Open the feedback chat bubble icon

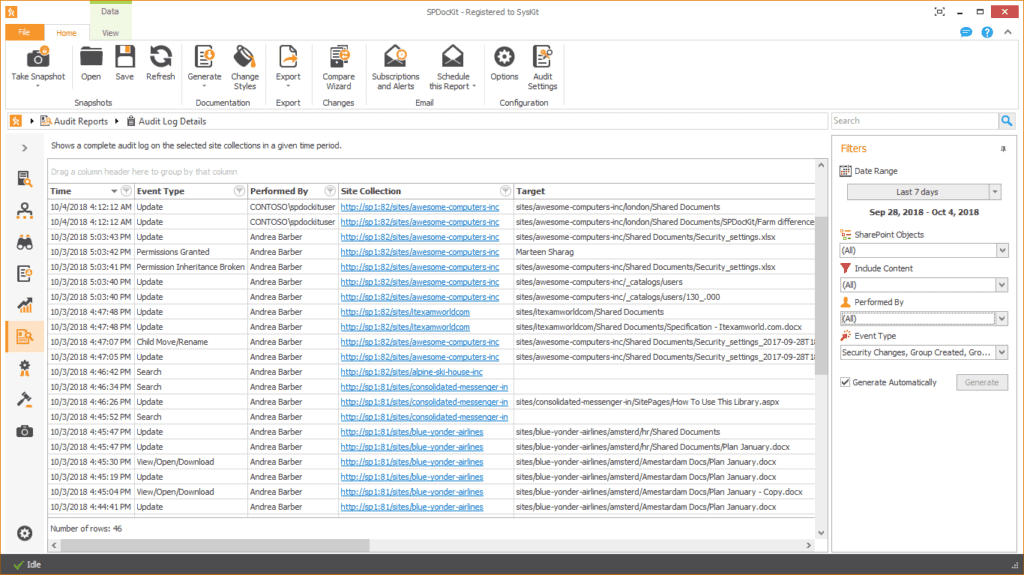point(966,32)
